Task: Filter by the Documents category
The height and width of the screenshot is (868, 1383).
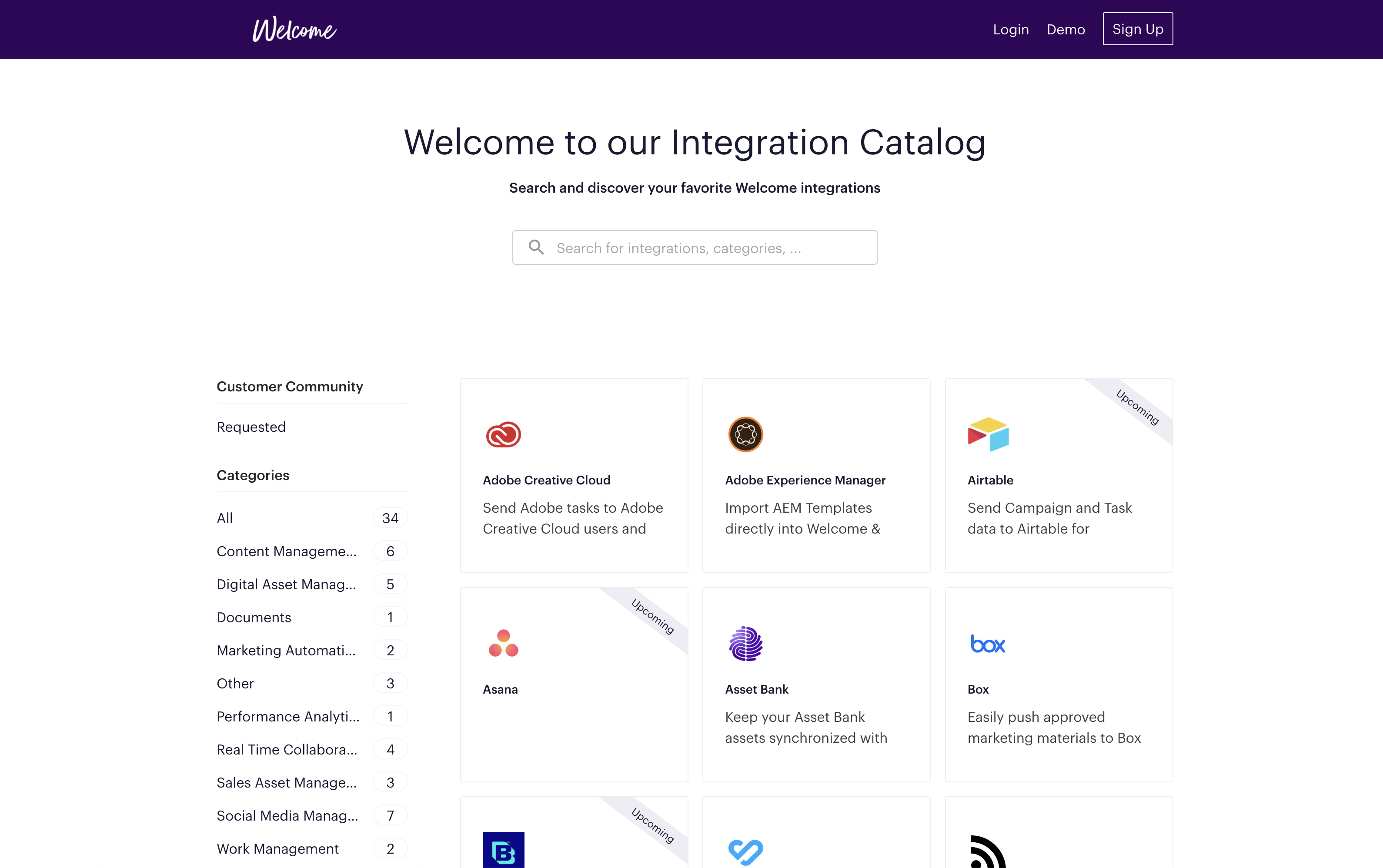Action: pyautogui.click(x=254, y=617)
